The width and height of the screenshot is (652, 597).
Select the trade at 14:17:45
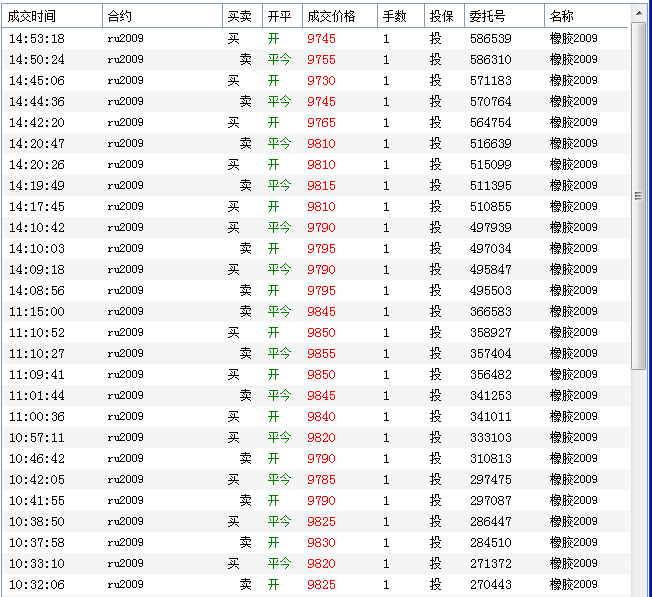coord(316,207)
